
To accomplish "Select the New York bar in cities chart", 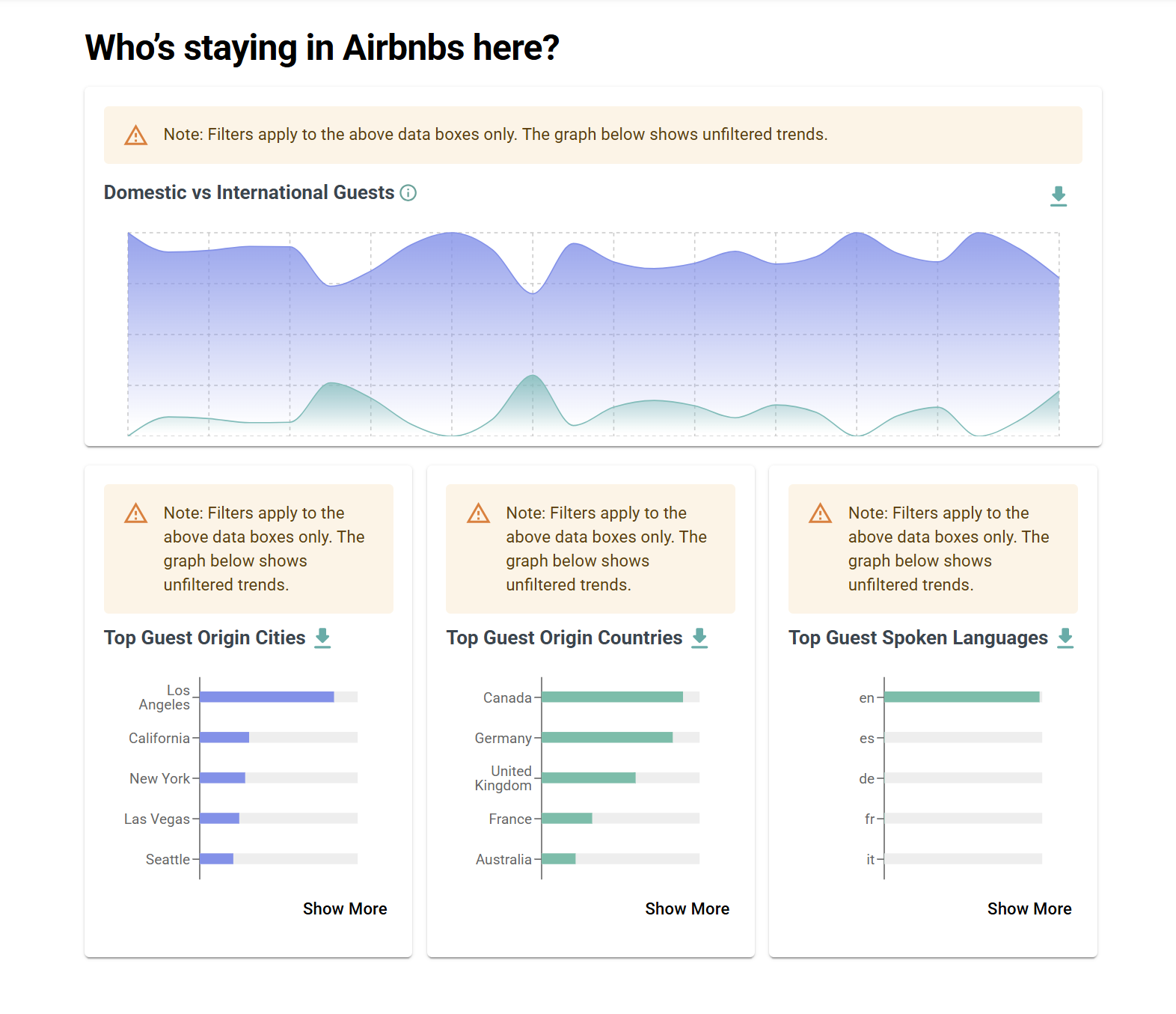I will click(x=223, y=778).
